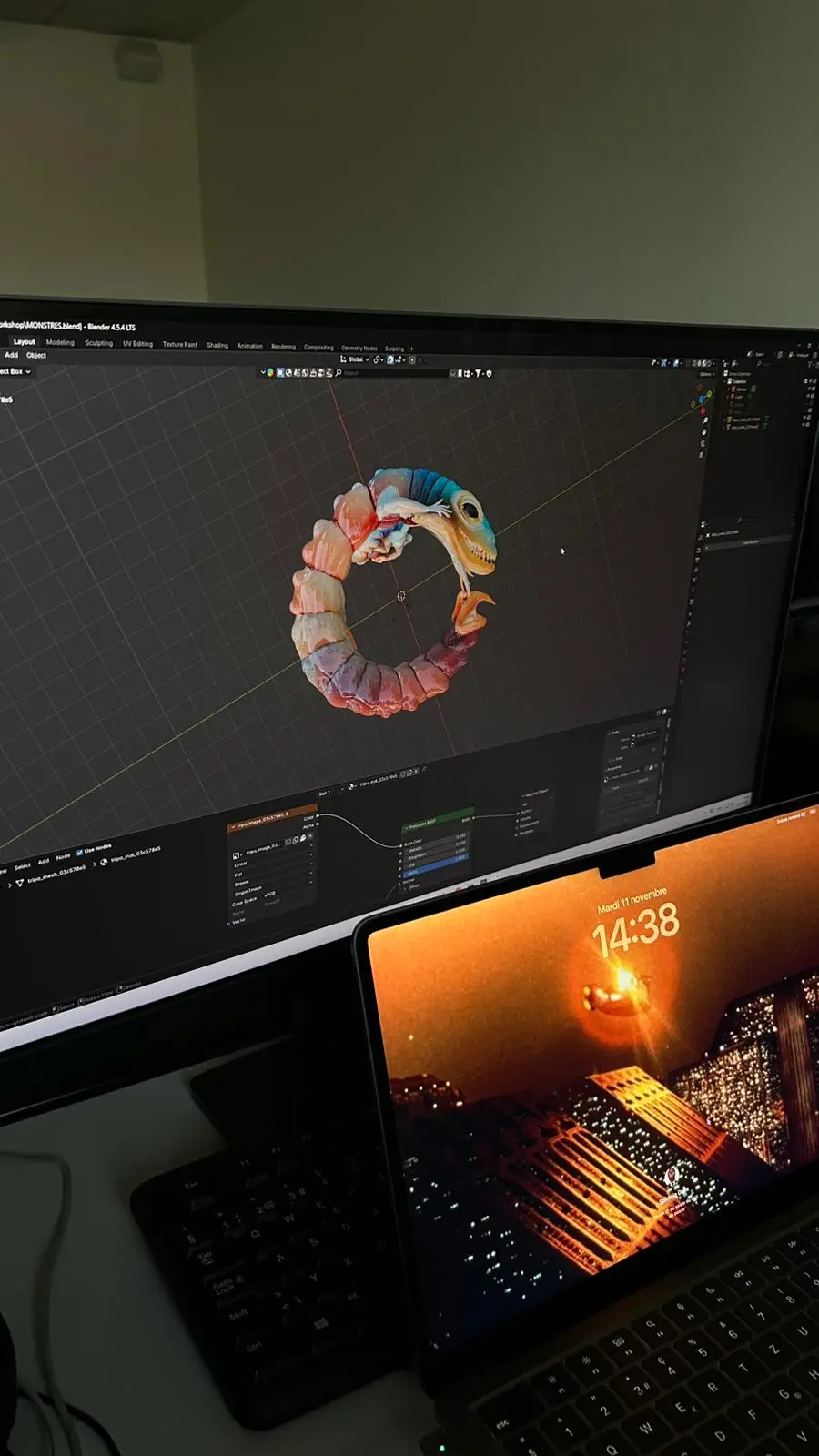Toggle the camera view icon in the viewport
819x1456 pixels.
703,443
